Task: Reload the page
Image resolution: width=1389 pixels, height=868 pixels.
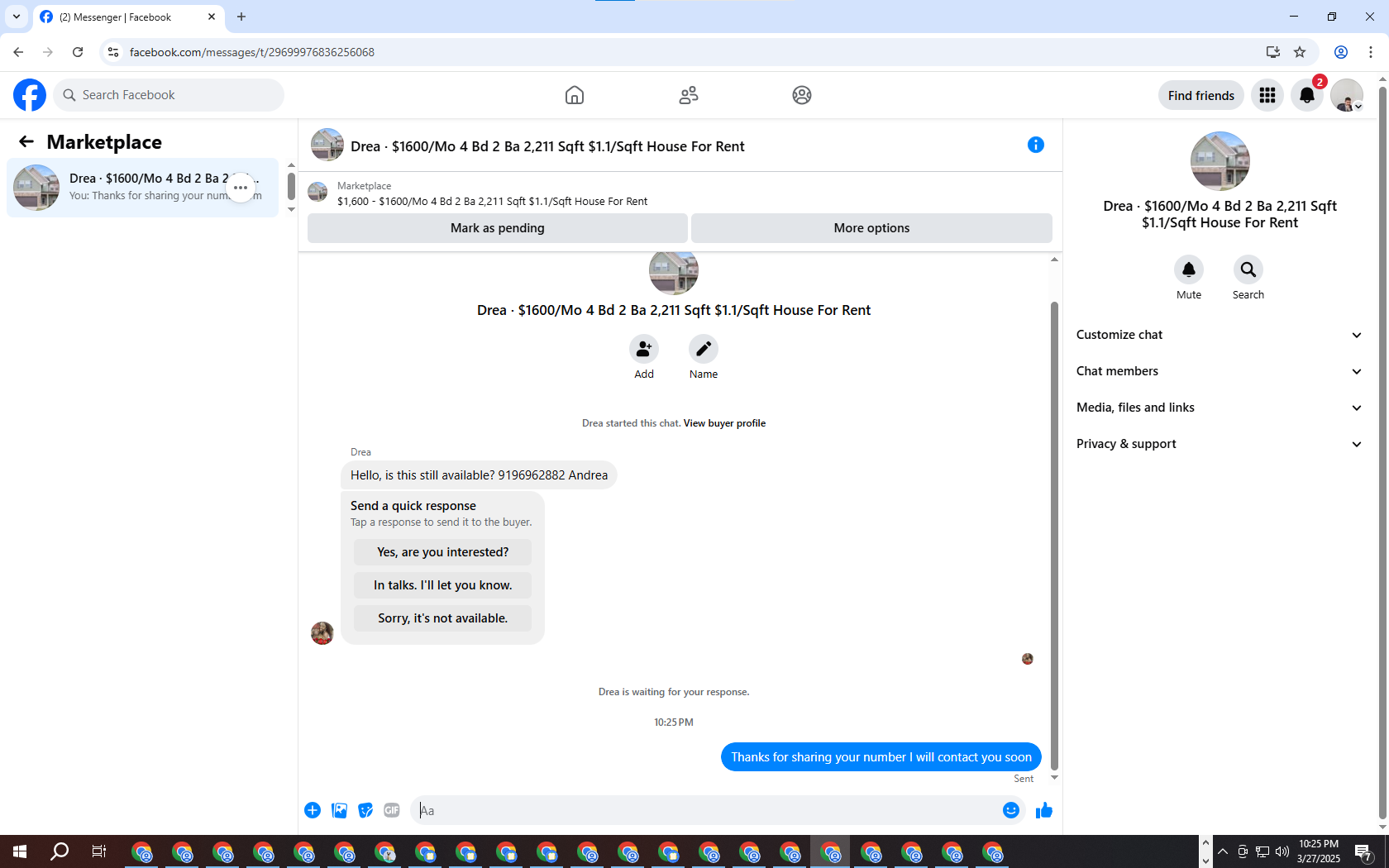Action: click(x=78, y=52)
